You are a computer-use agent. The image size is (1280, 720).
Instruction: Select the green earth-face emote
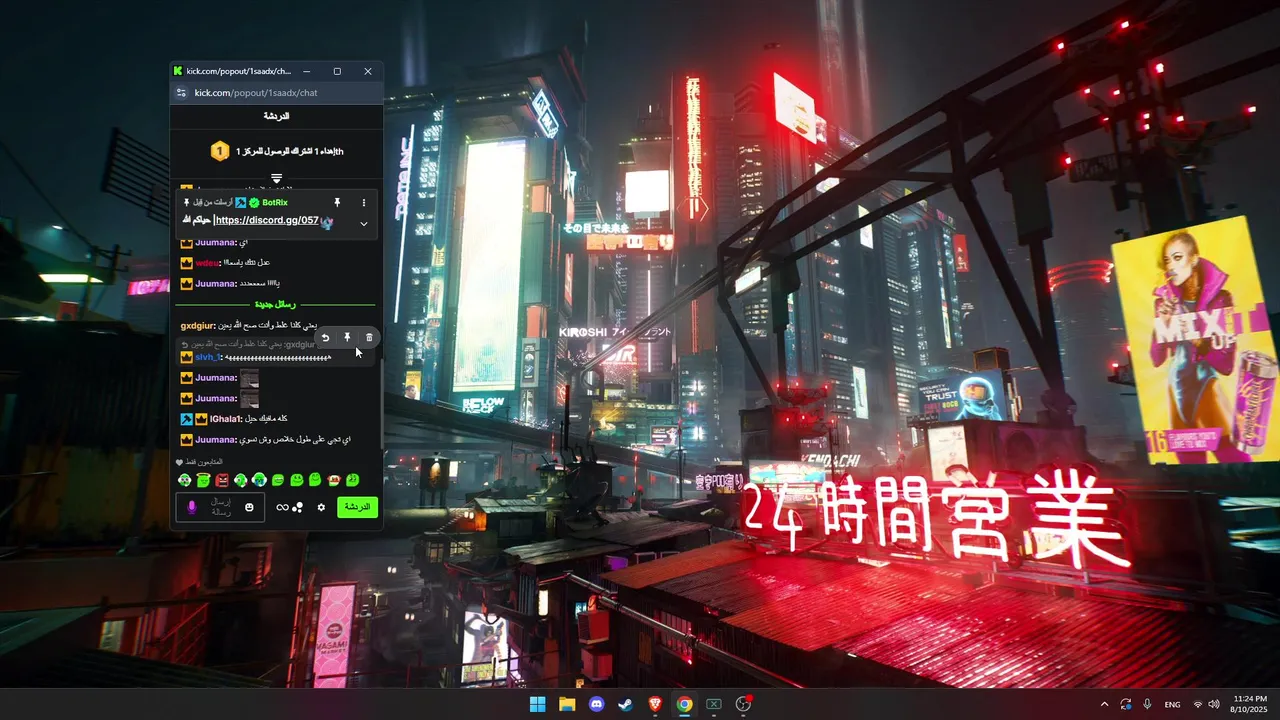259,480
